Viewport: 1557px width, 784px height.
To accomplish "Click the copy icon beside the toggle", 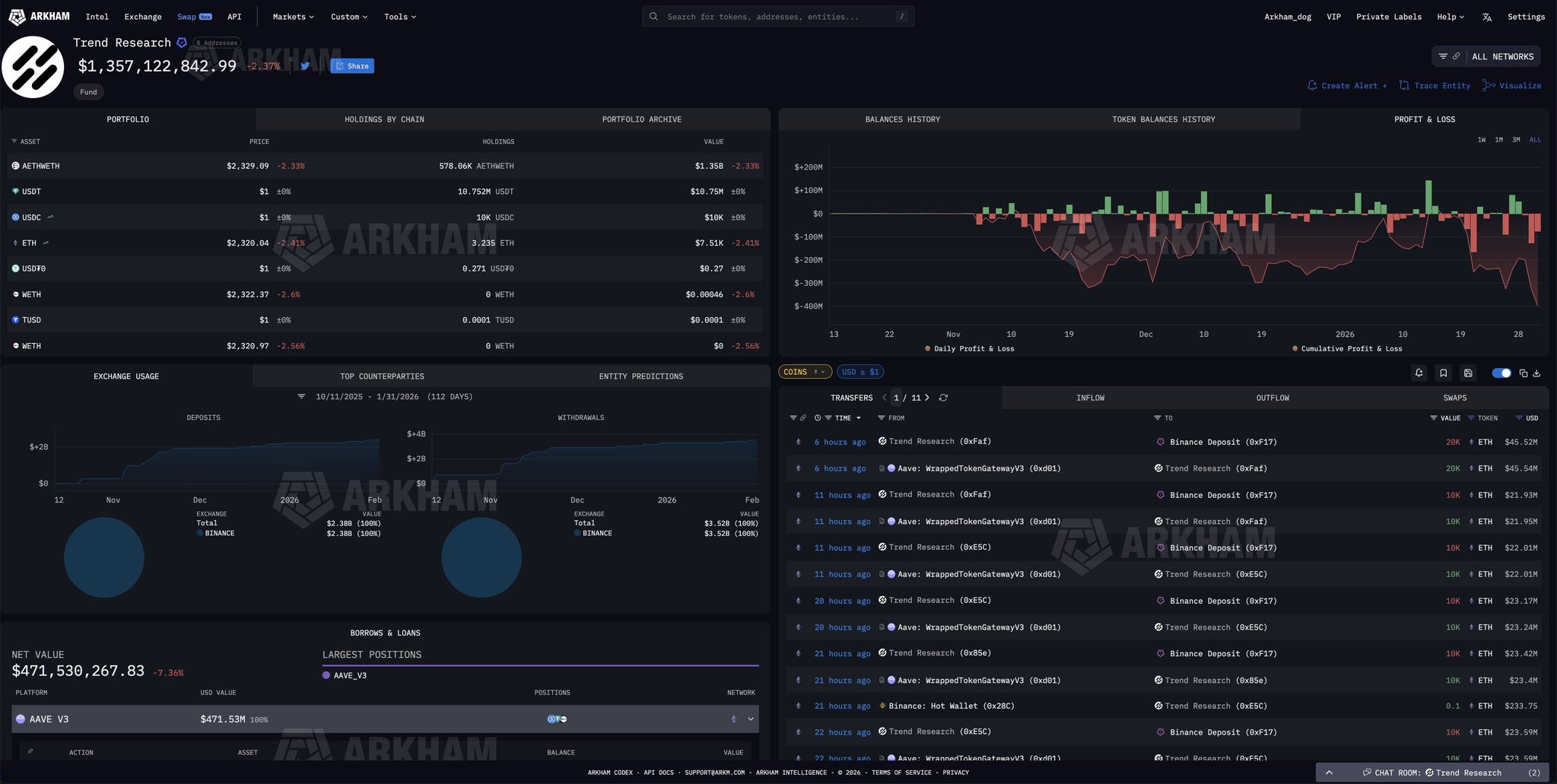I will coord(1523,373).
